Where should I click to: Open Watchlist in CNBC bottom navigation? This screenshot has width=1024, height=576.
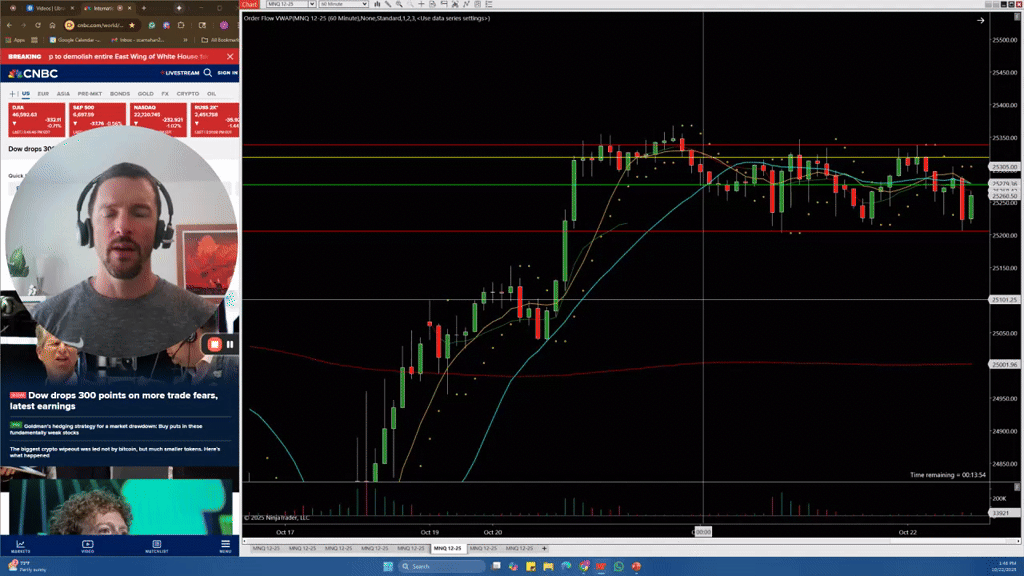click(157, 546)
